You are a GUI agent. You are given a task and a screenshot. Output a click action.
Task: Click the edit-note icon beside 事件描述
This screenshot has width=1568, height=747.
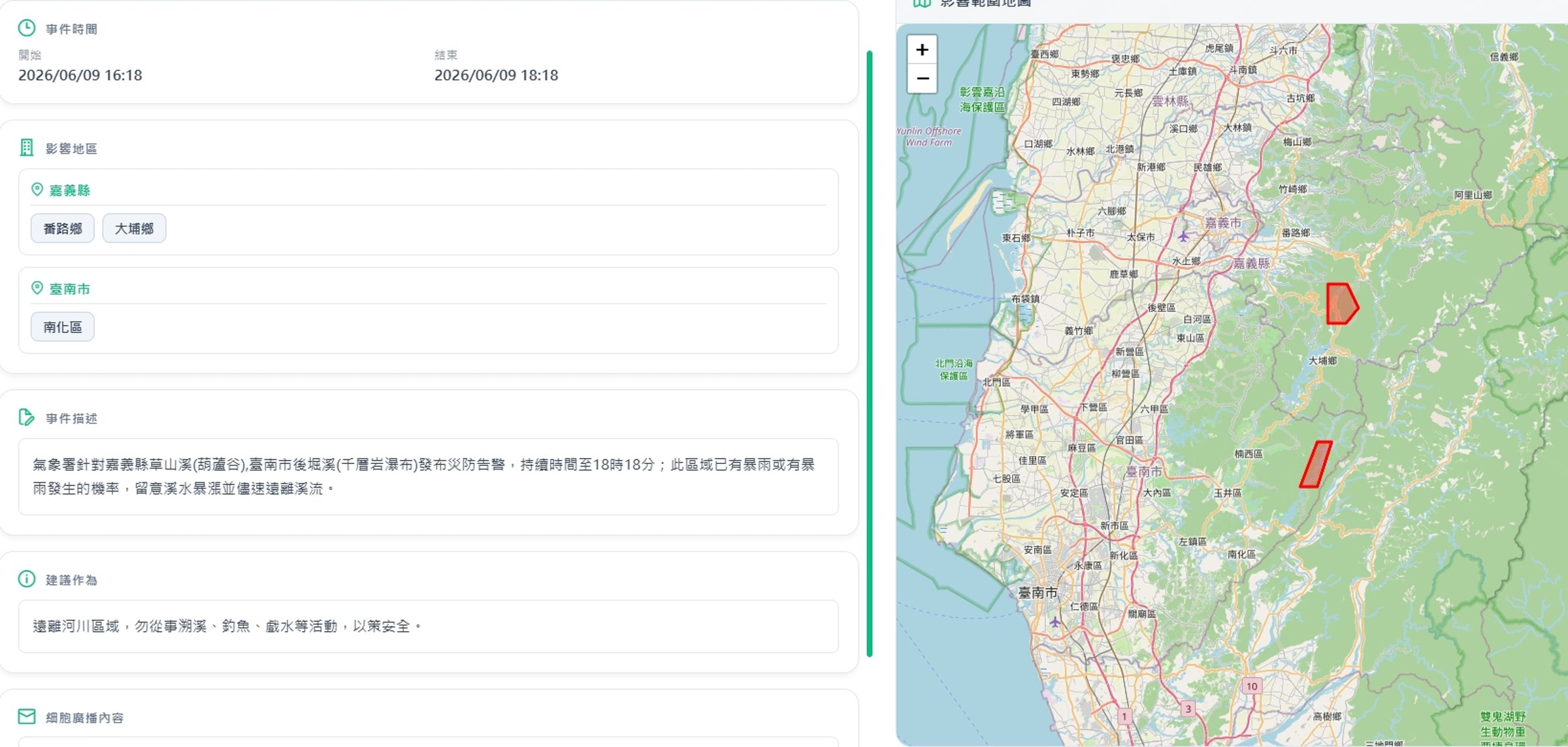[27, 417]
